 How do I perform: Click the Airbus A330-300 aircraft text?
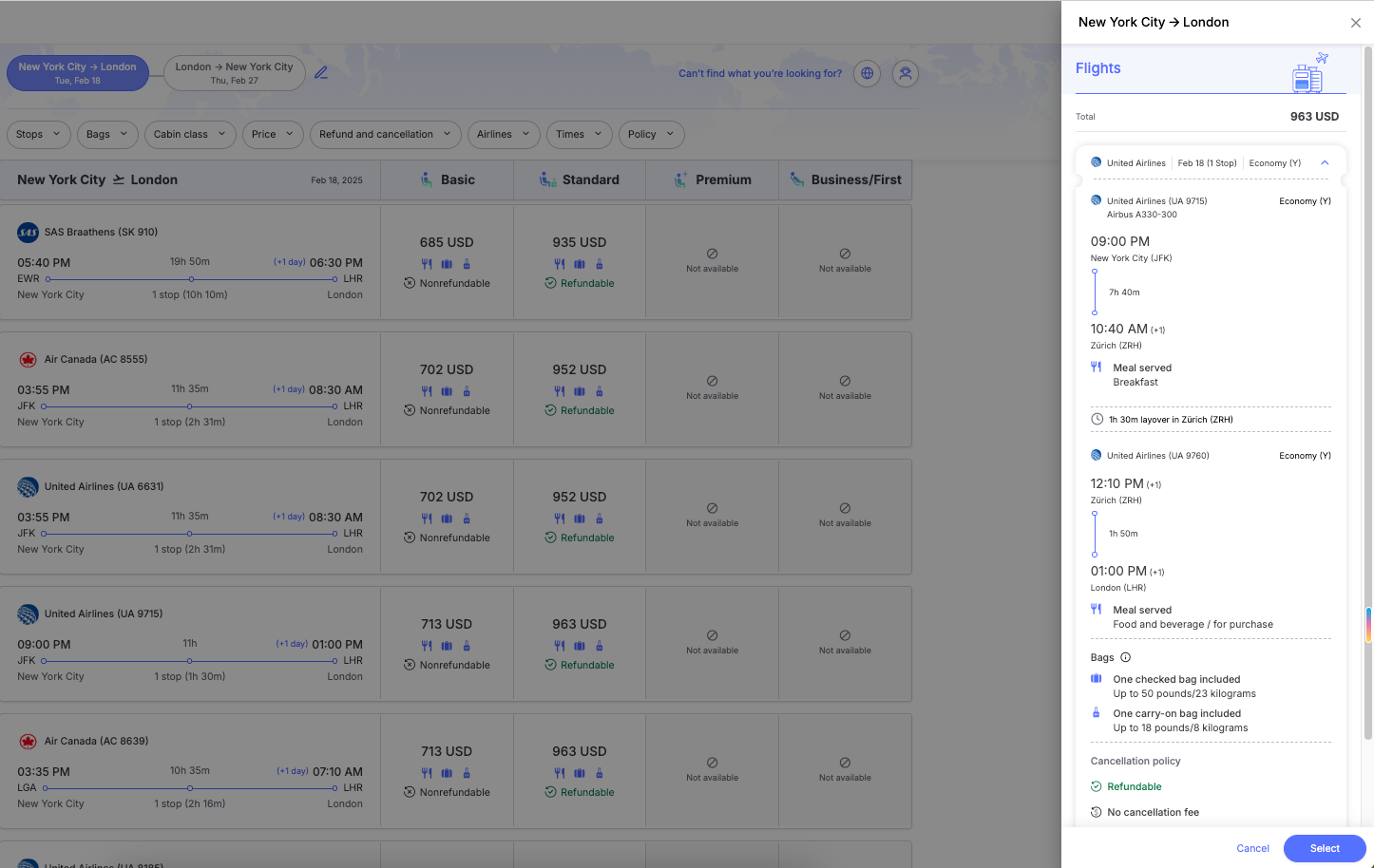(1141, 215)
